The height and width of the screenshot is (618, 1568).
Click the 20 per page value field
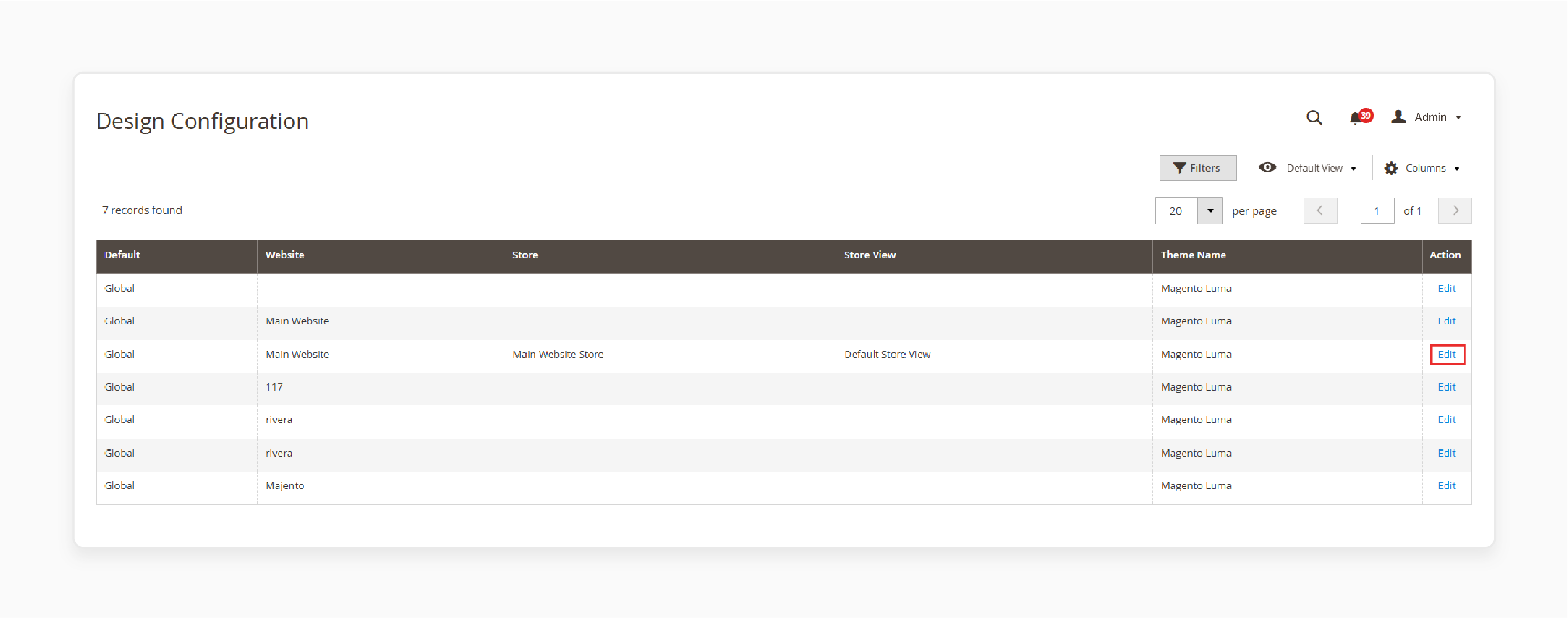click(x=1176, y=211)
